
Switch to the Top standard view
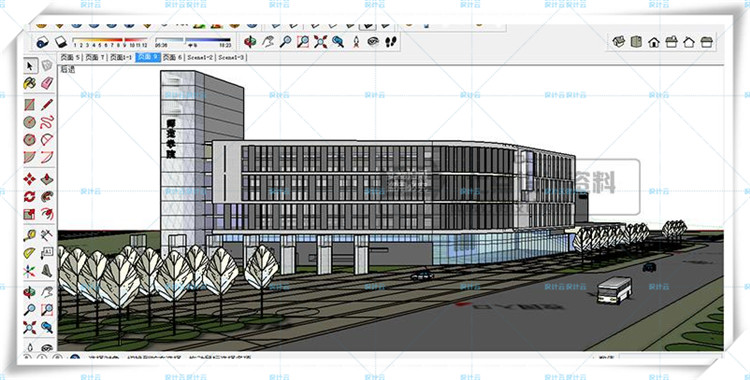point(636,42)
